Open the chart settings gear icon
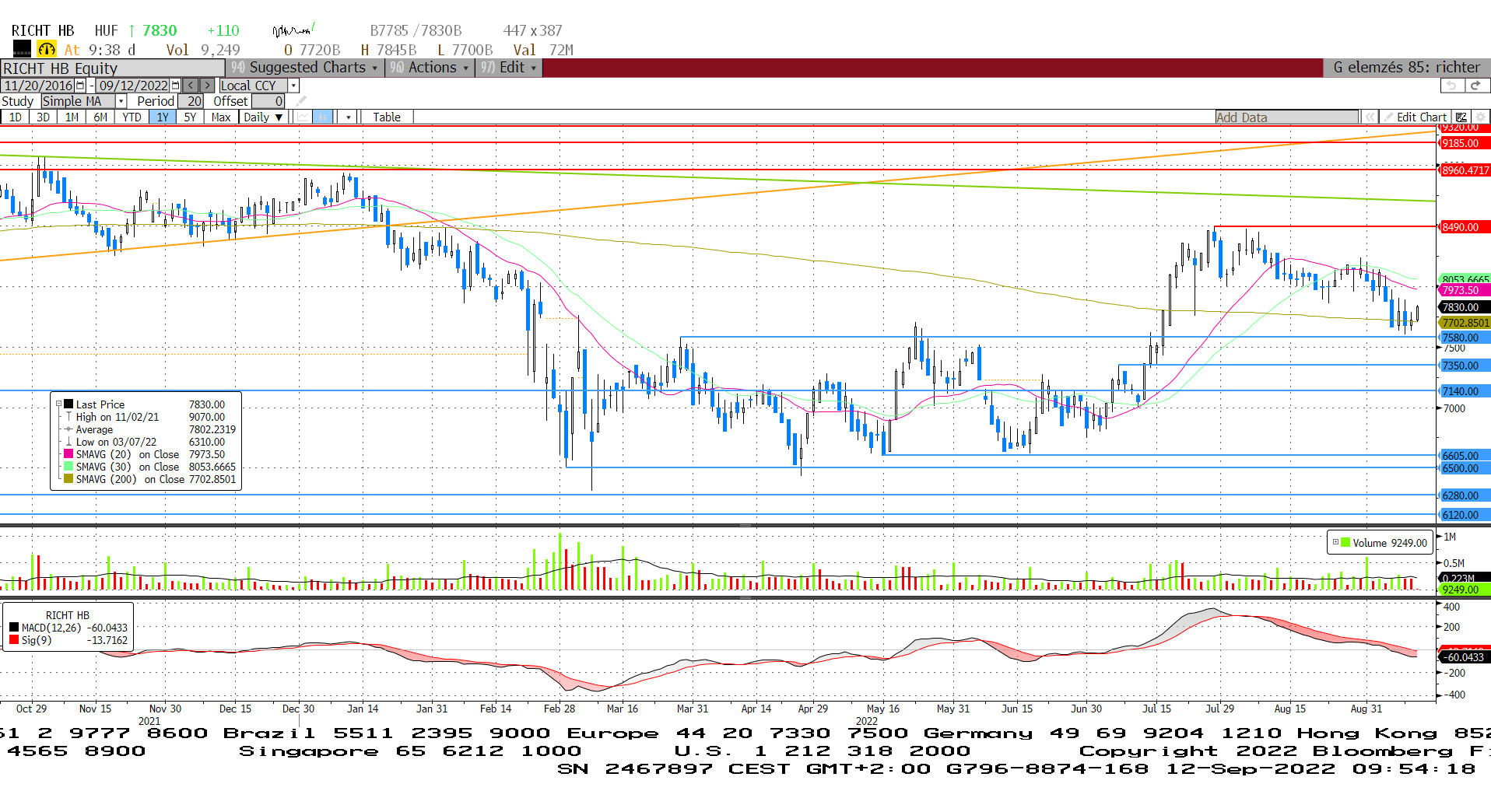 coord(1480,117)
